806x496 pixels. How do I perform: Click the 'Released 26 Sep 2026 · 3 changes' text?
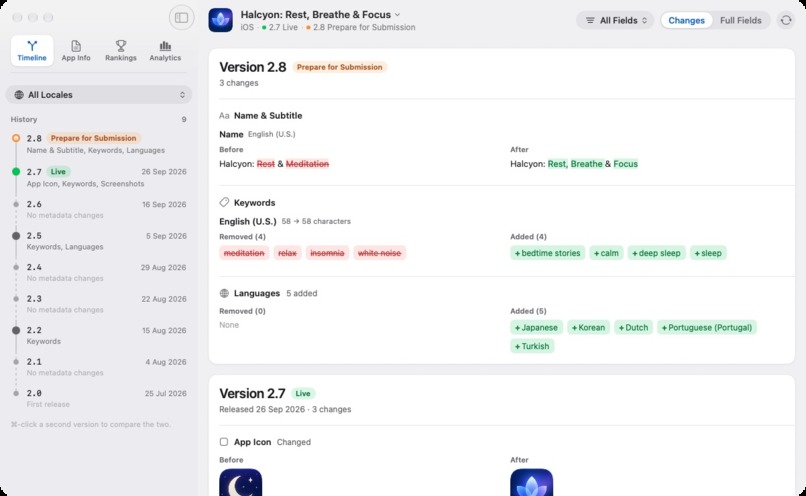pos(285,409)
